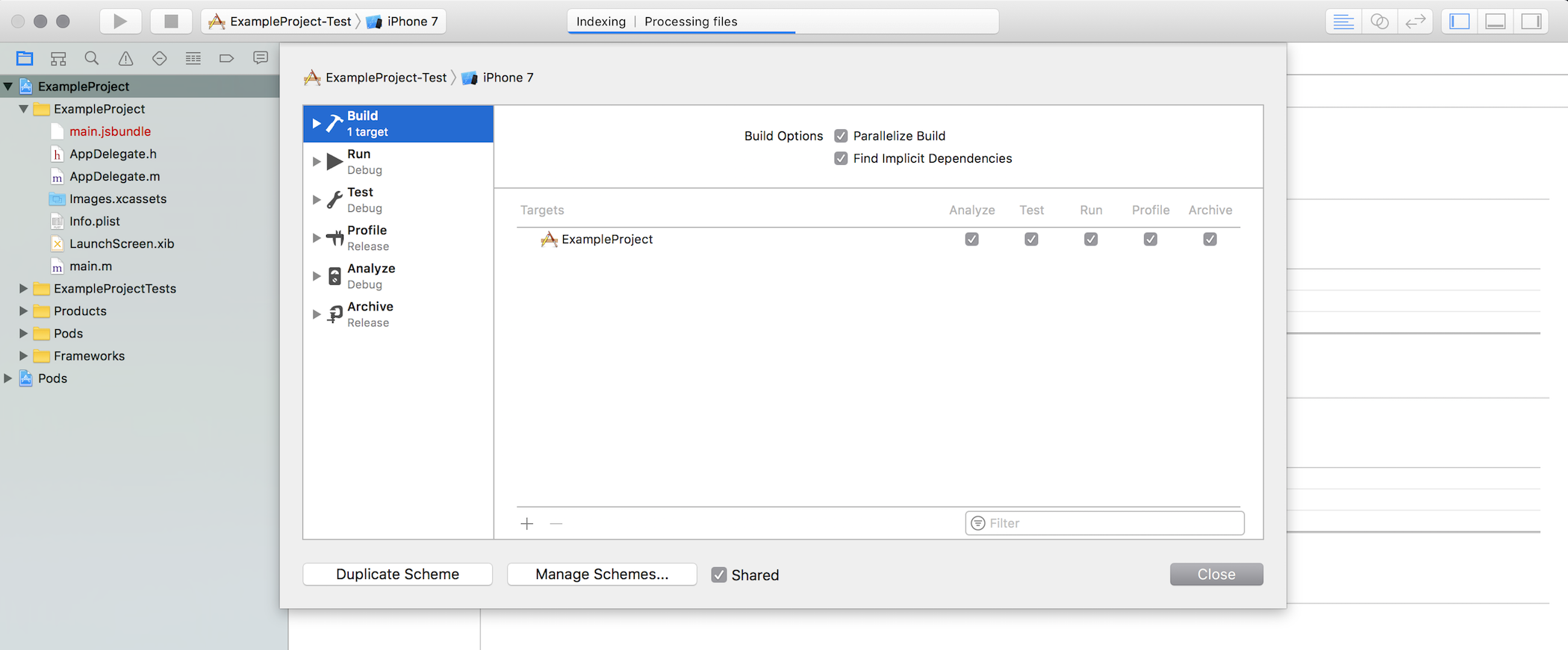Expand the Frameworks folder
The width and height of the screenshot is (1568, 650).
(23, 355)
